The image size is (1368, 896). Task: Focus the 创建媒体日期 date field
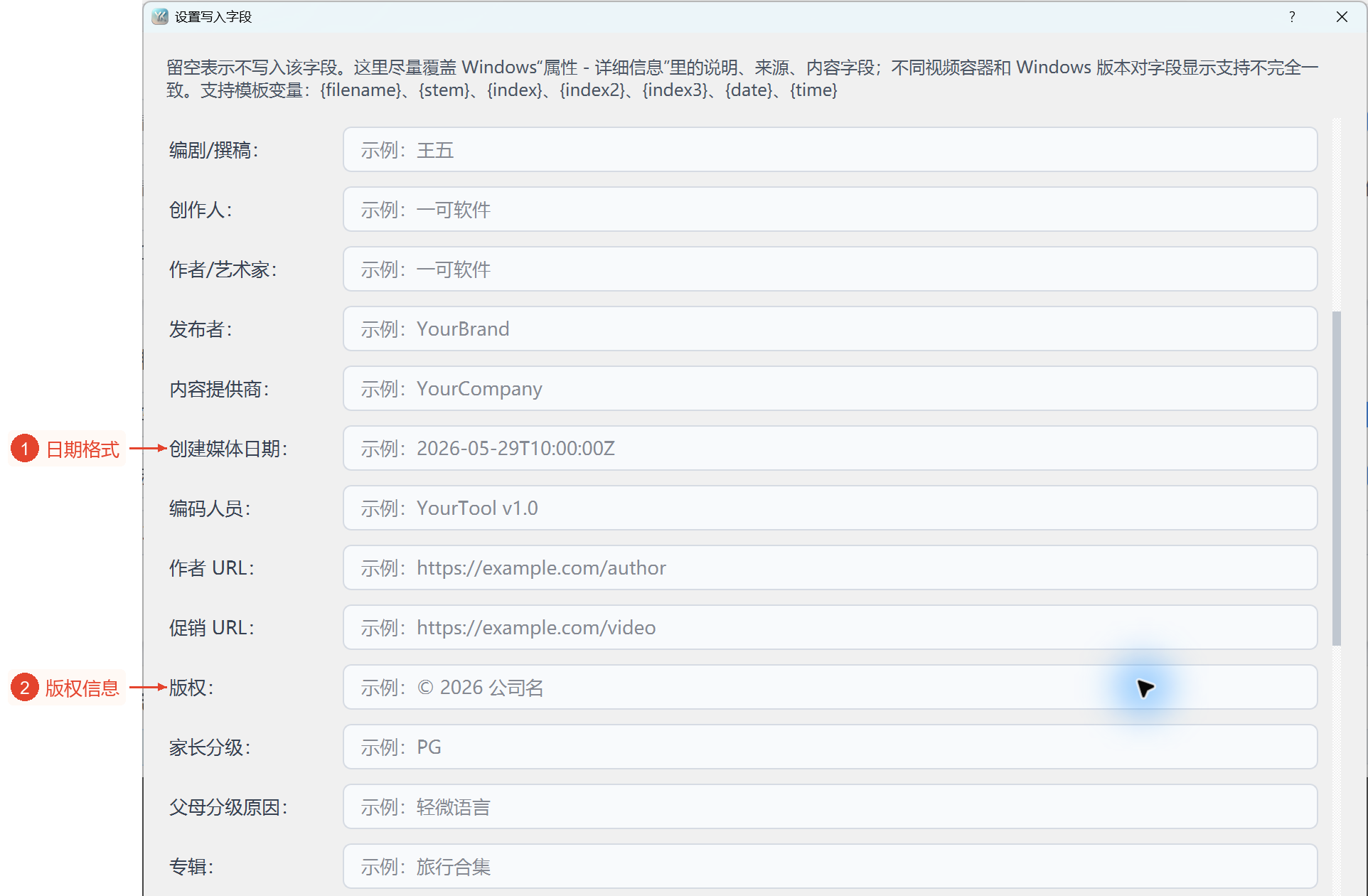(x=830, y=448)
